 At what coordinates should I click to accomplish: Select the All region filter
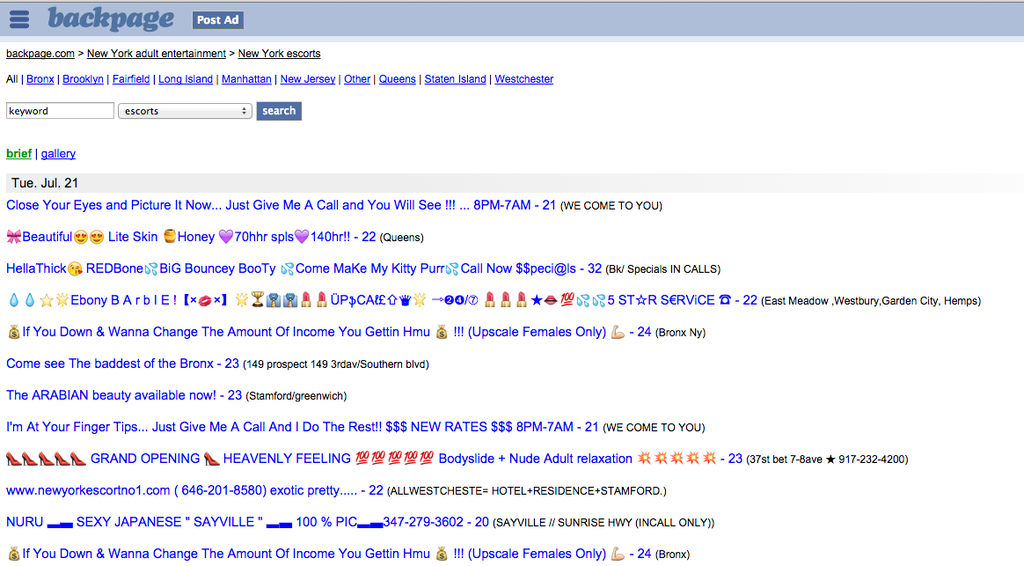[x=12, y=79]
